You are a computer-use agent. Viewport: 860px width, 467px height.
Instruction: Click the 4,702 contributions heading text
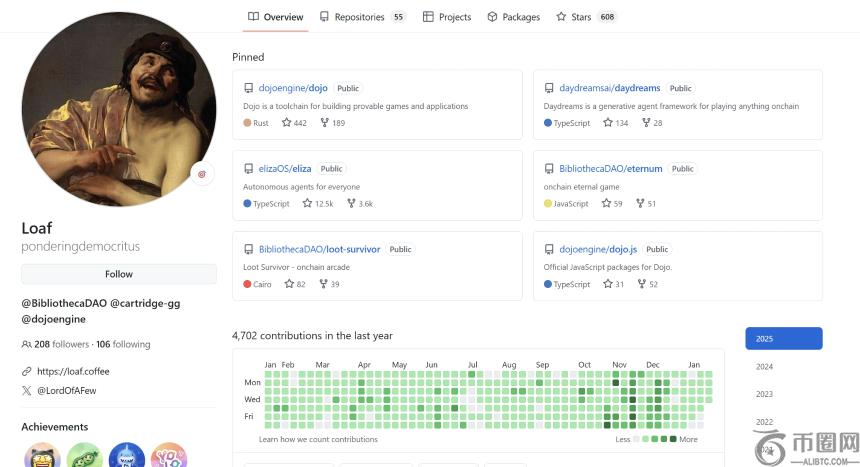coord(312,335)
